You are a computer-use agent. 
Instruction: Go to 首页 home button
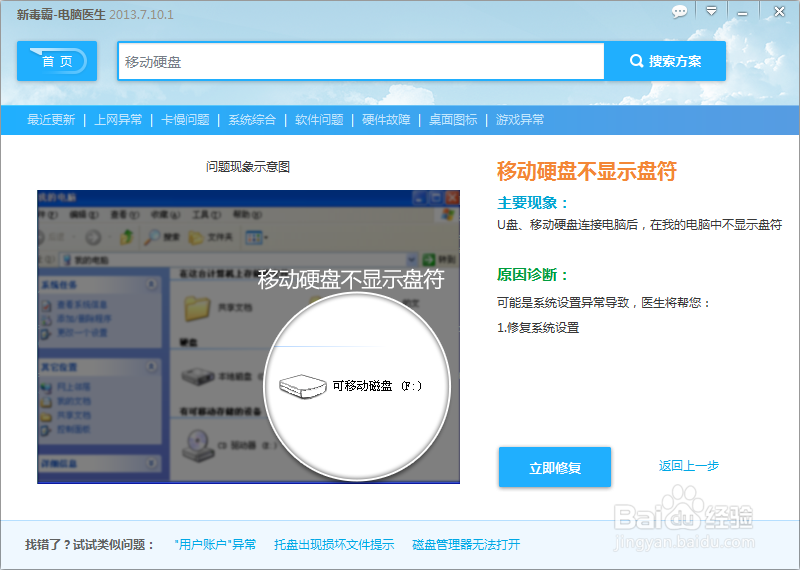[x=57, y=61]
